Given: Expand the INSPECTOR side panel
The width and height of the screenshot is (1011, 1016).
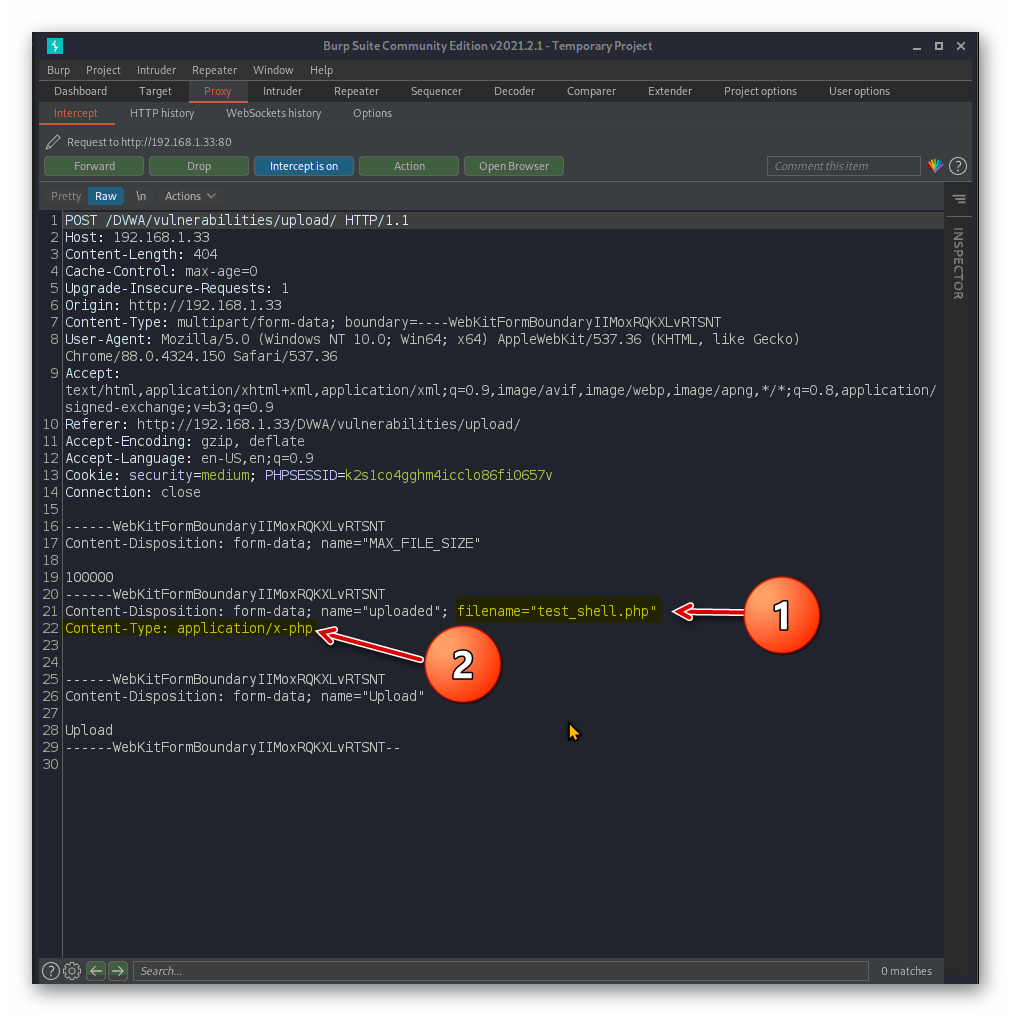Looking at the screenshot, I should tap(959, 262).
